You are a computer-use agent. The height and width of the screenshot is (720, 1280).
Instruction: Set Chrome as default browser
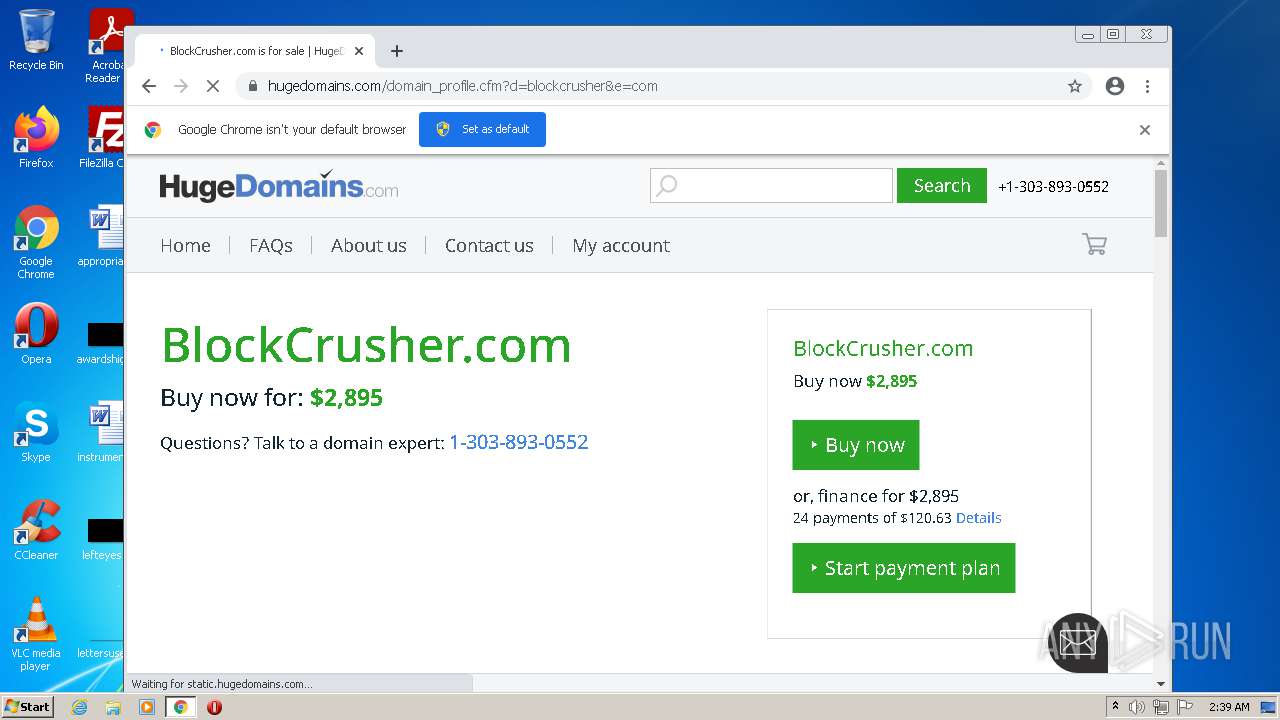pos(482,129)
